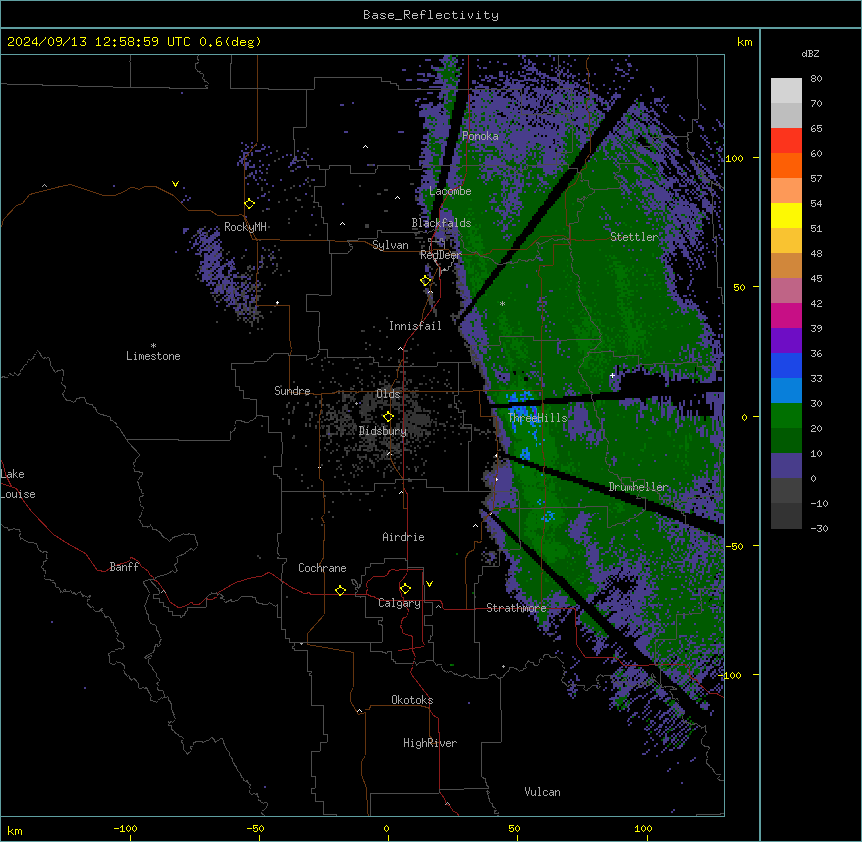Click the yellow V marker northwest of RockyMH
862x842 pixels.
pos(175,184)
